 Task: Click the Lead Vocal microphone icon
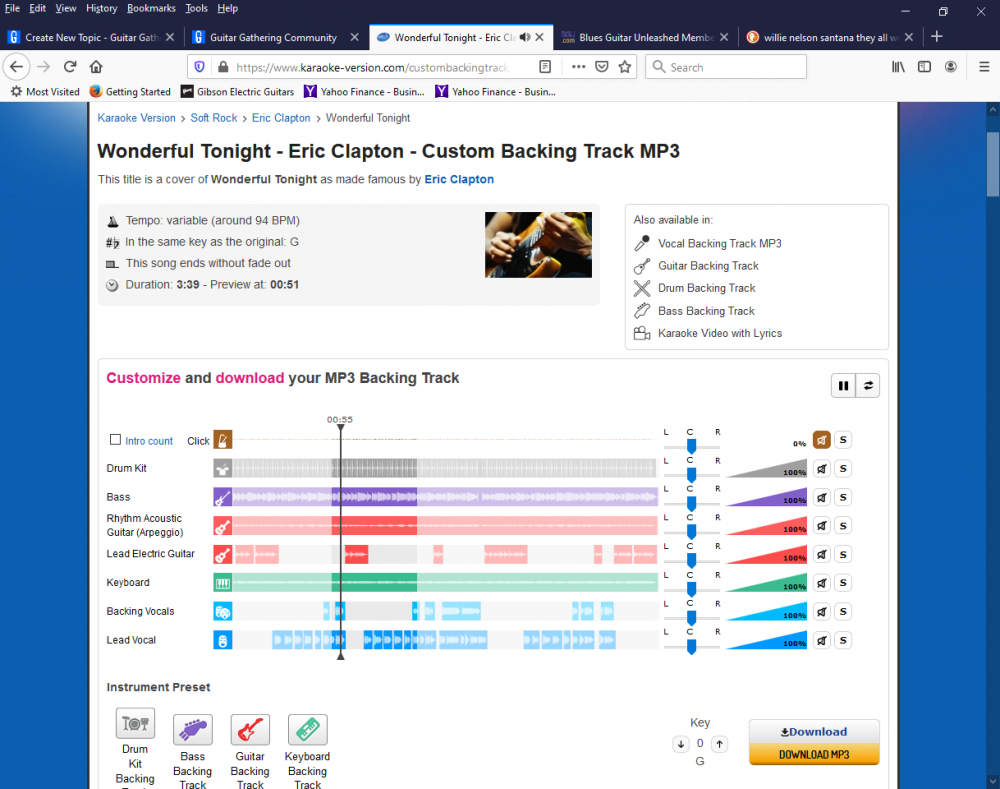[223, 640]
